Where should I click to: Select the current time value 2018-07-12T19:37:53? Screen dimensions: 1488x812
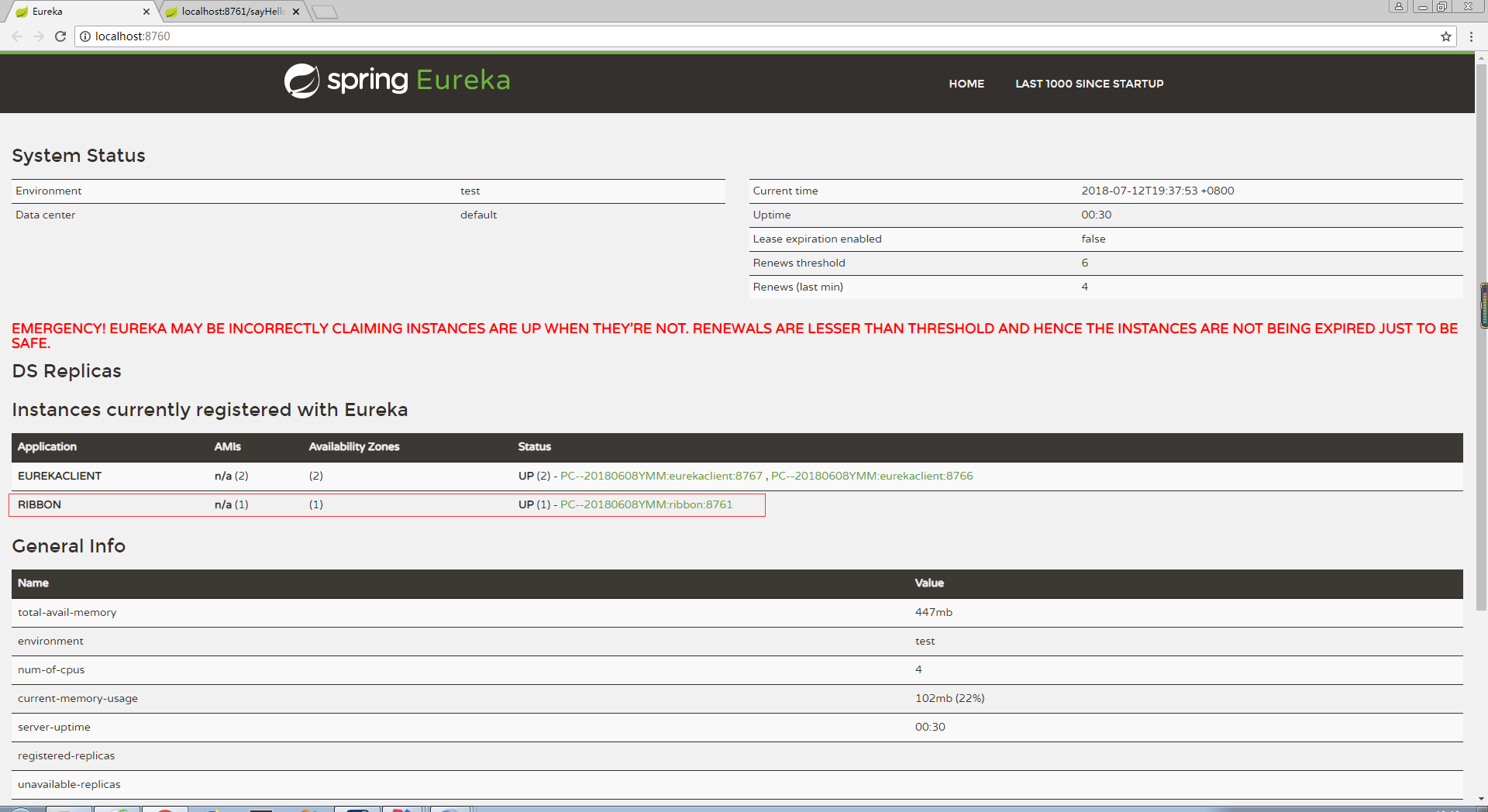tap(1158, 191)
